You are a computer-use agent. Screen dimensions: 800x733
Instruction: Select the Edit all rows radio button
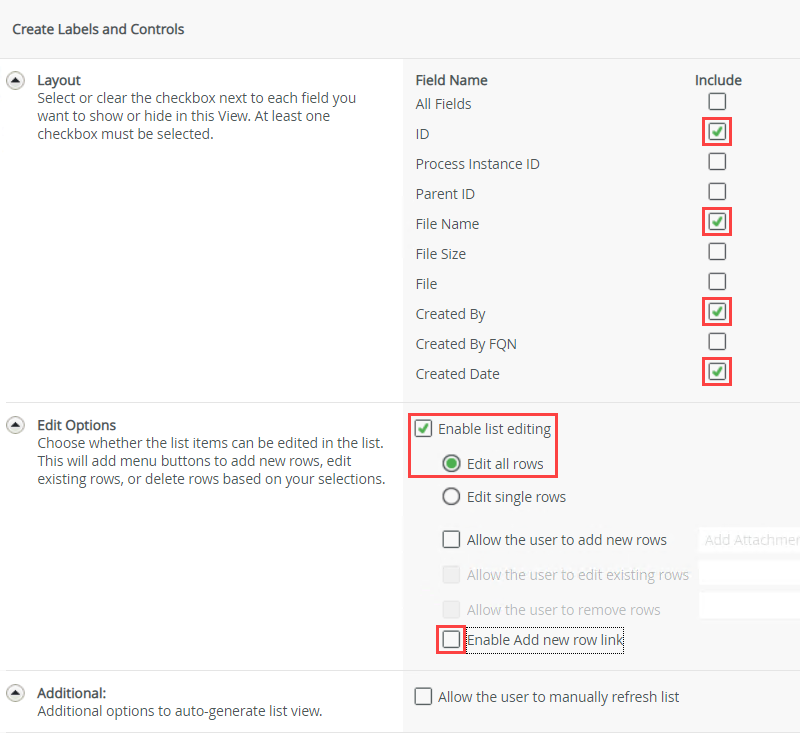tap(451, 464)
